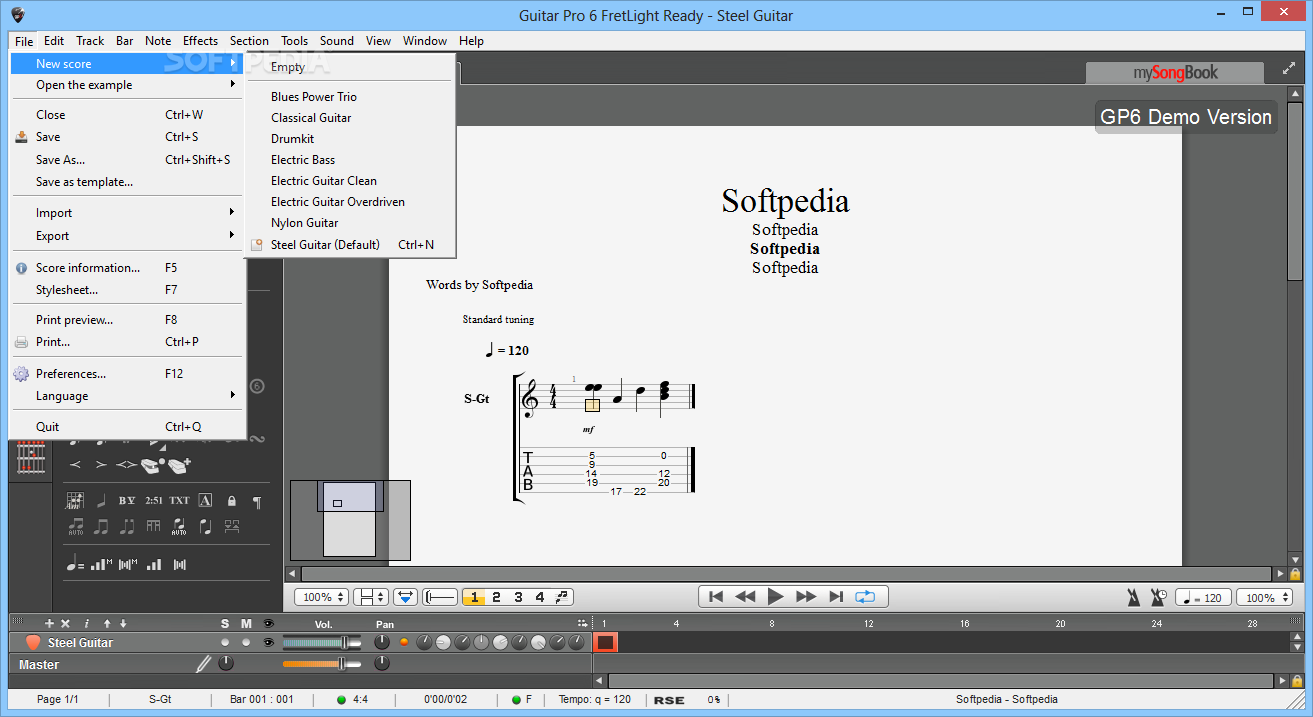This screenshot has height=717, width=1313.
Task: Move track up arrow icon
Action: tap(107, 624)
